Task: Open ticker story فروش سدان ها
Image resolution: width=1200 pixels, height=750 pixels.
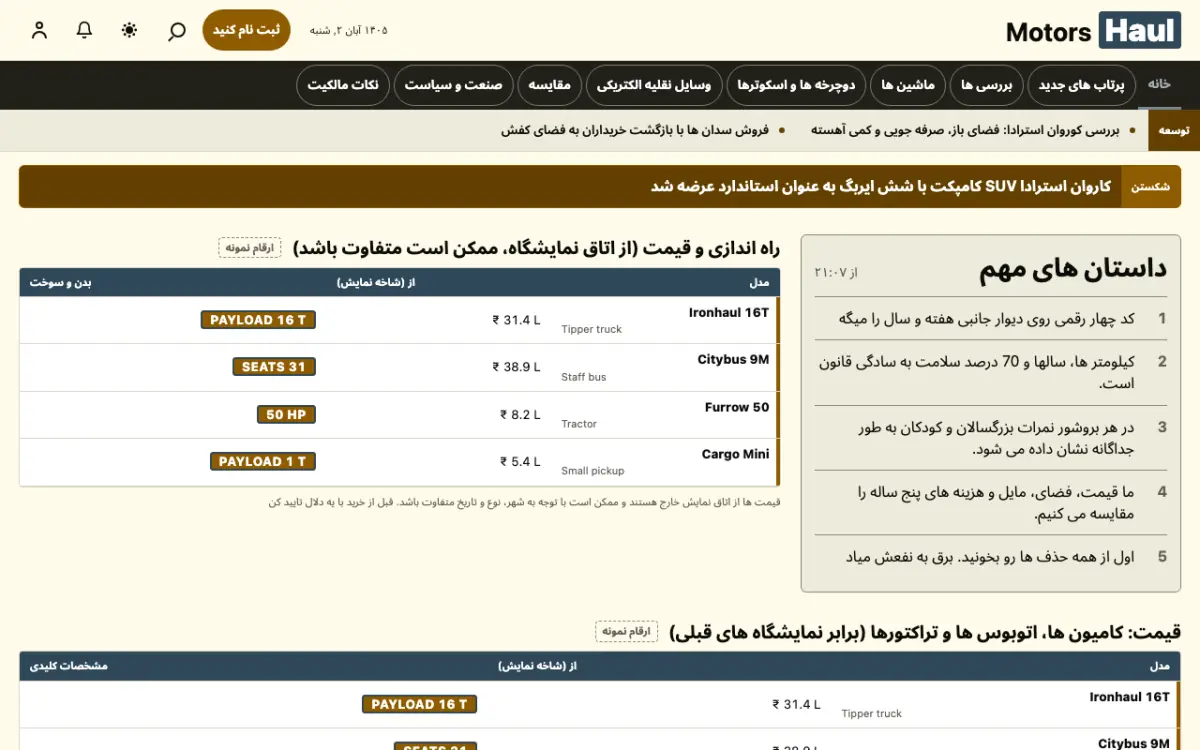Action: tap(634, 130)
